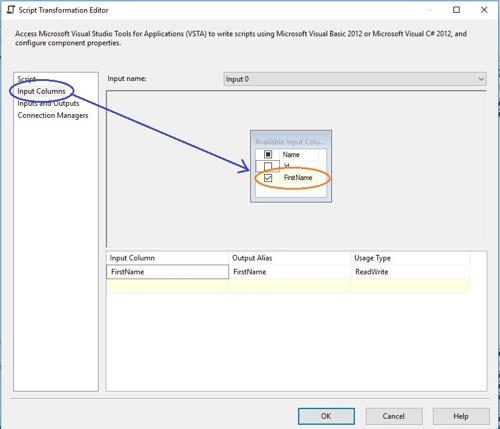Screen dimensions: 500x429
Task: Select Input Columns in the left list
Action: click(x=41, y=91)
